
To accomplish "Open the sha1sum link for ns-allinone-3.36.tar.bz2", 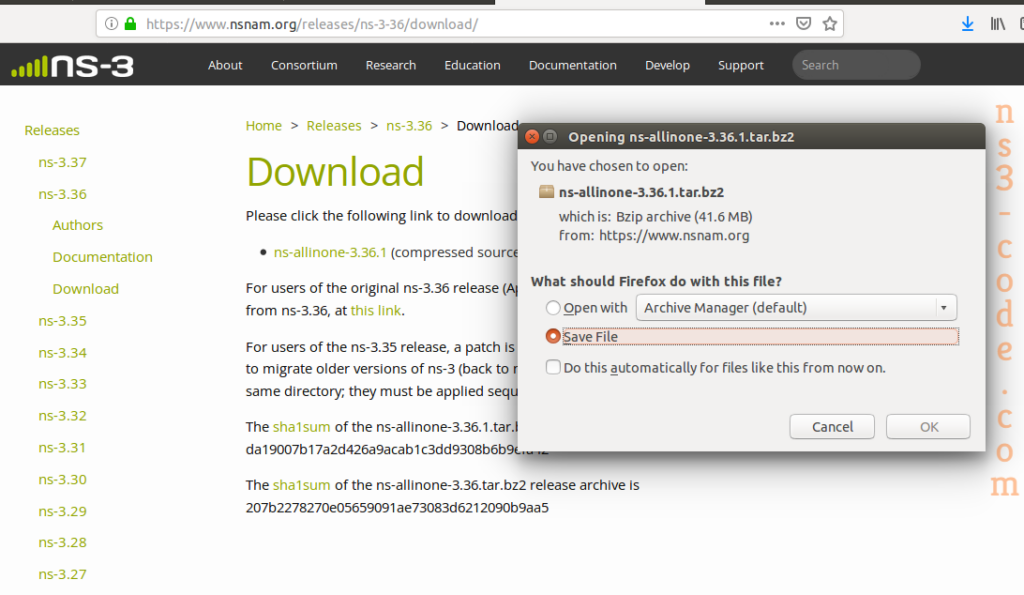I will pos(301,485).
